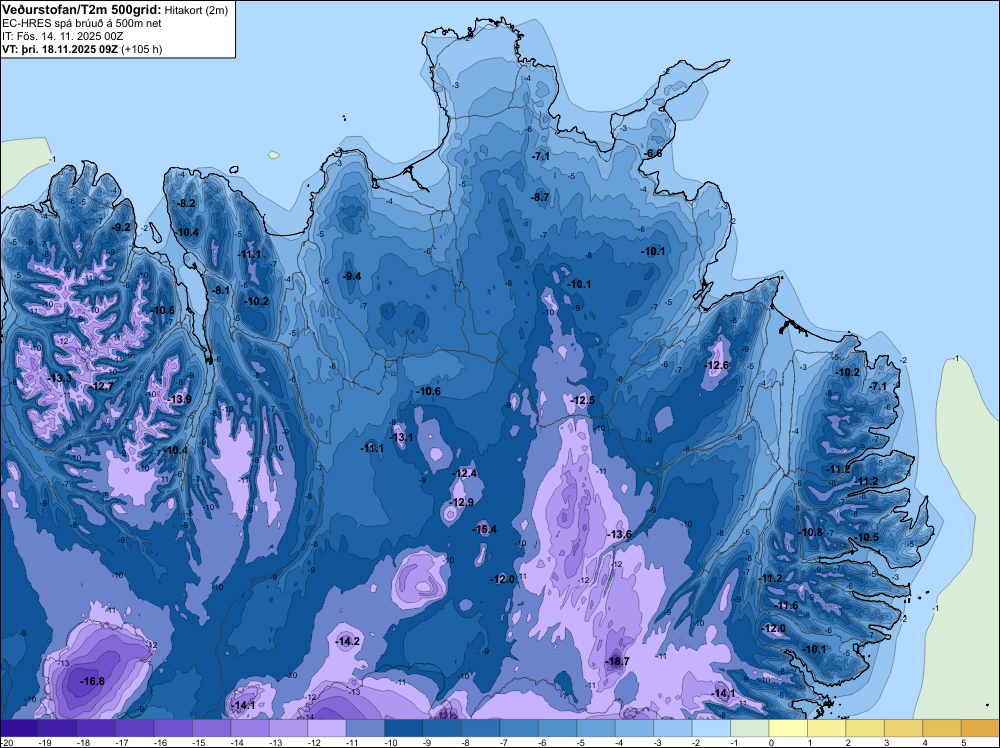This screenshot has height=748, width=1000.
Task: Click the -13.9 temperature label
Action: (x=180, y=399)
